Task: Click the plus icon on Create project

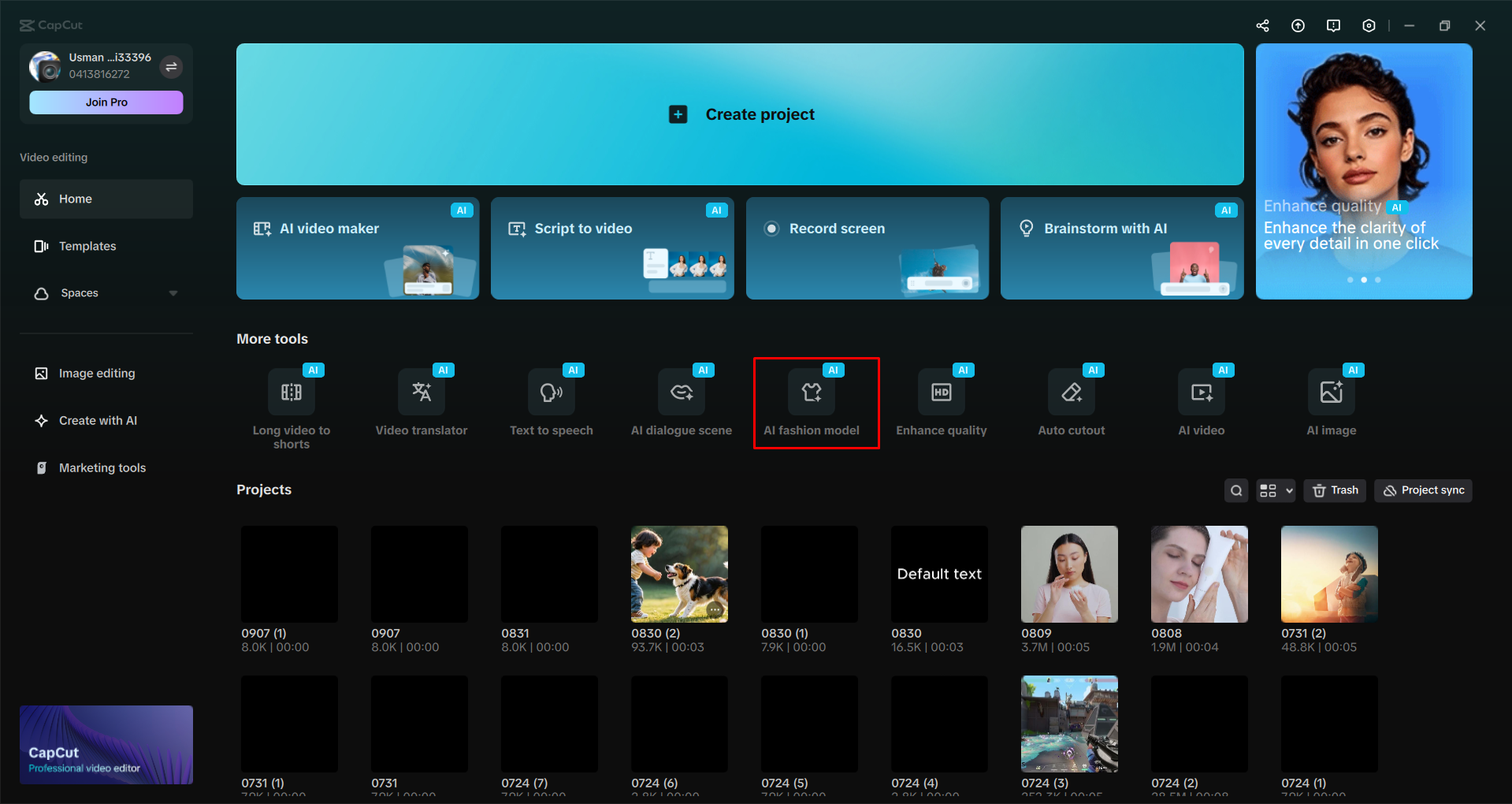Action: pyautogui.click(x=678, y=114)
